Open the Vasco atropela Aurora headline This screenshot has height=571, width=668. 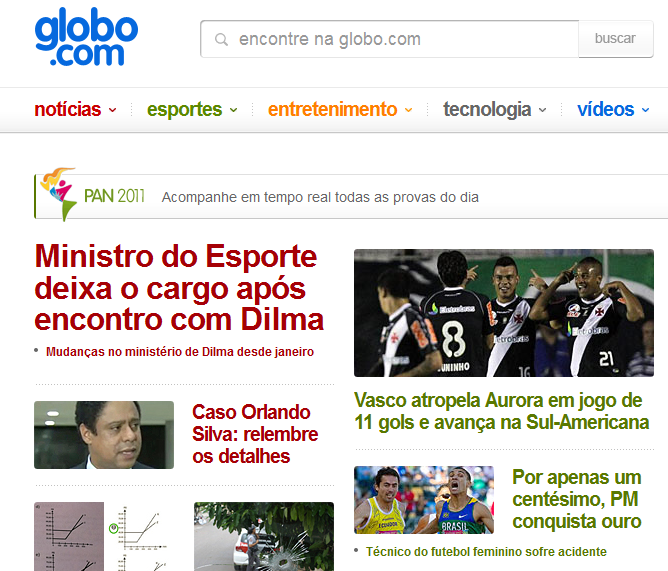coord(501,412)
